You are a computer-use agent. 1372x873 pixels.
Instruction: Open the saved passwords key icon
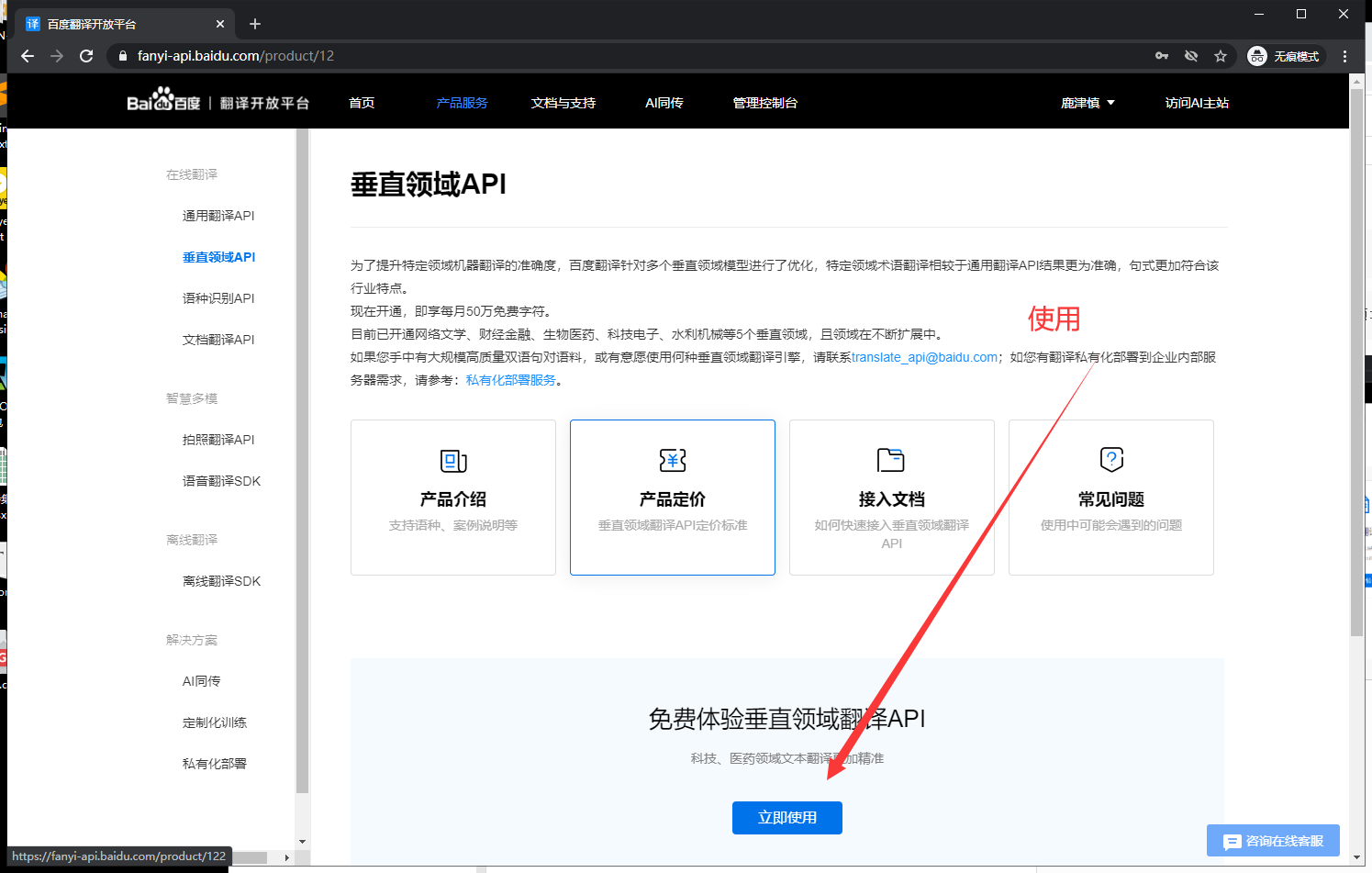pos(1162,56)
